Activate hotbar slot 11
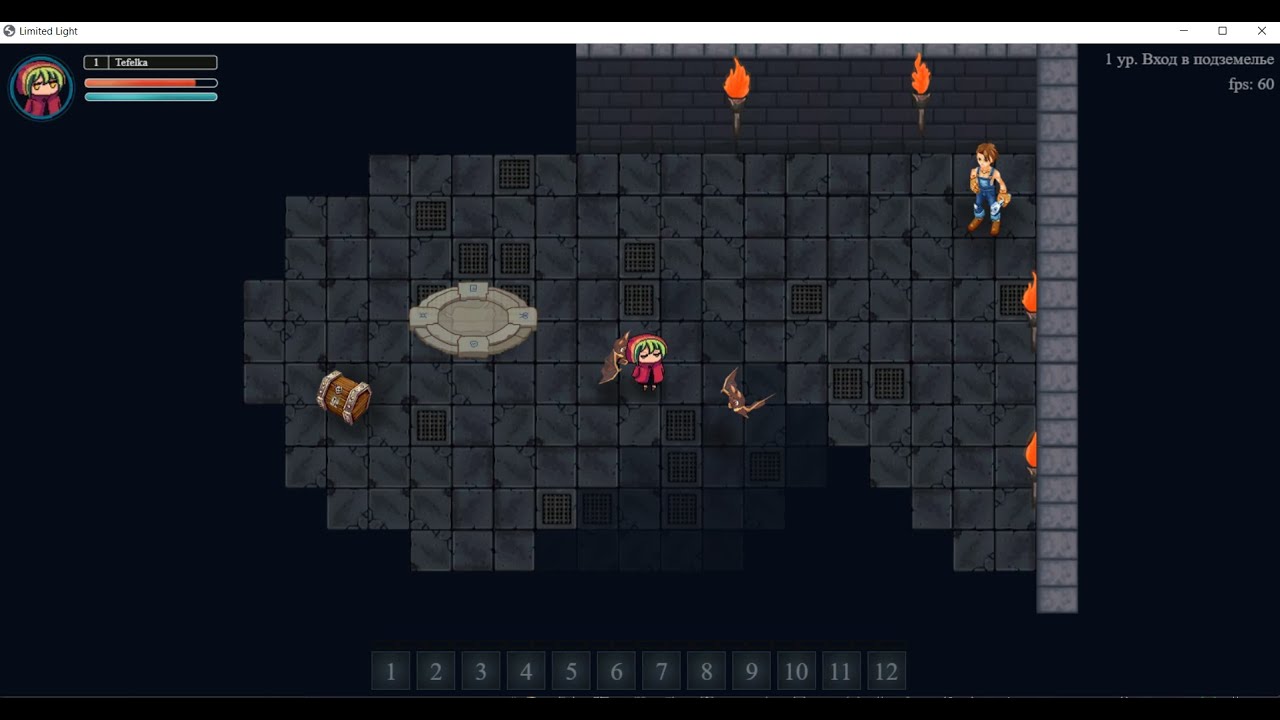1280x720 pixels. point(841,671)
